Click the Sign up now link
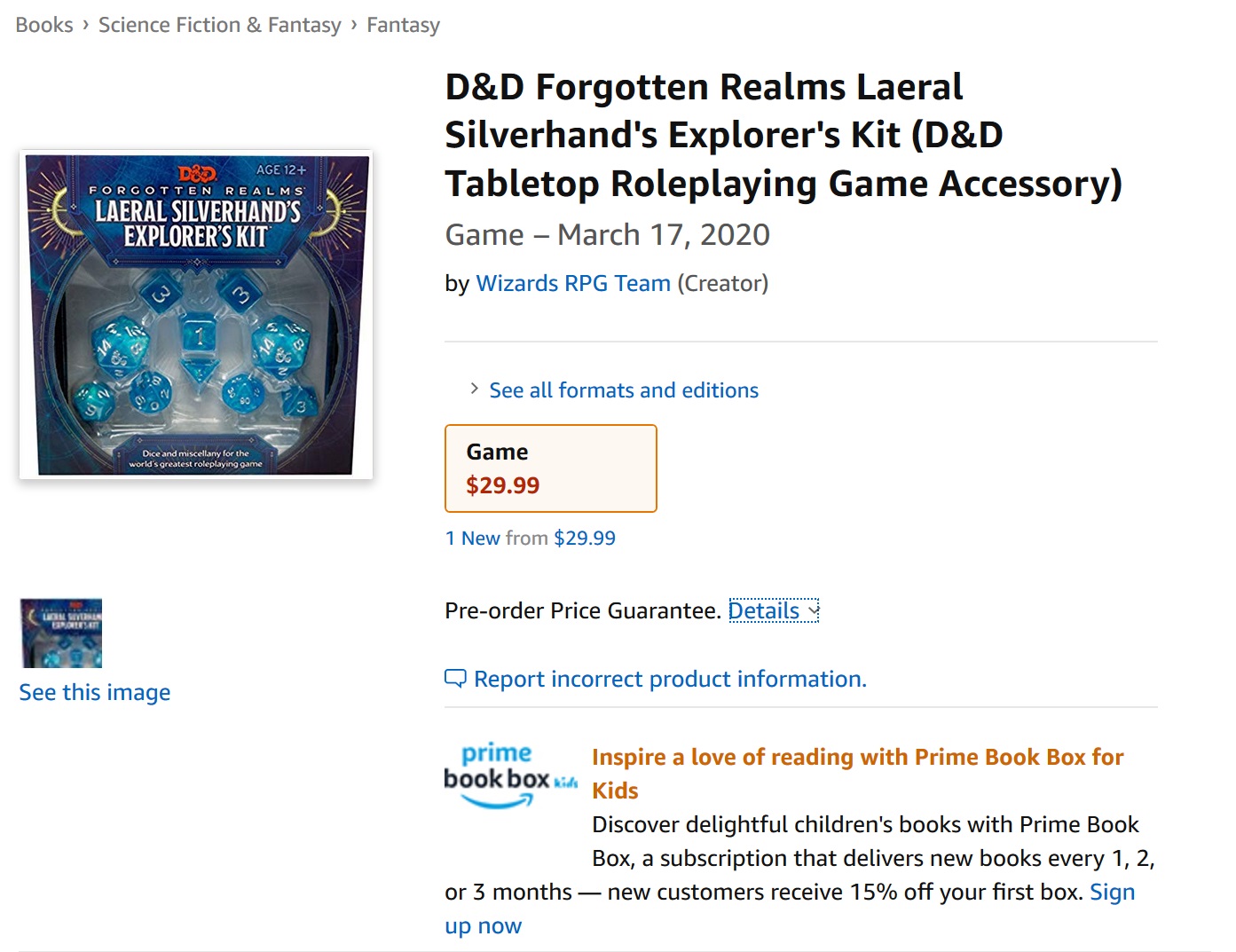The height and width of the screenshot is (952, 1236). (x=790, y=909)
